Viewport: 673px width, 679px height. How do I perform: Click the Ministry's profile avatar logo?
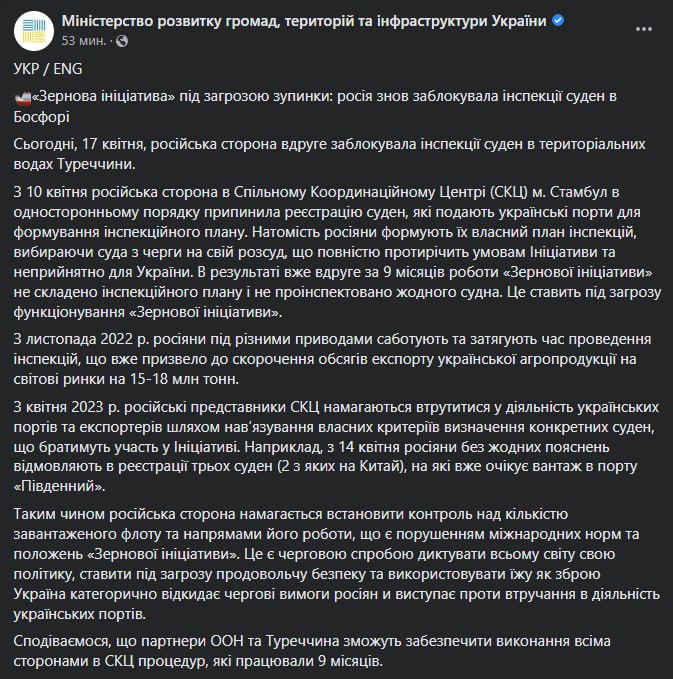coord(33,31)
